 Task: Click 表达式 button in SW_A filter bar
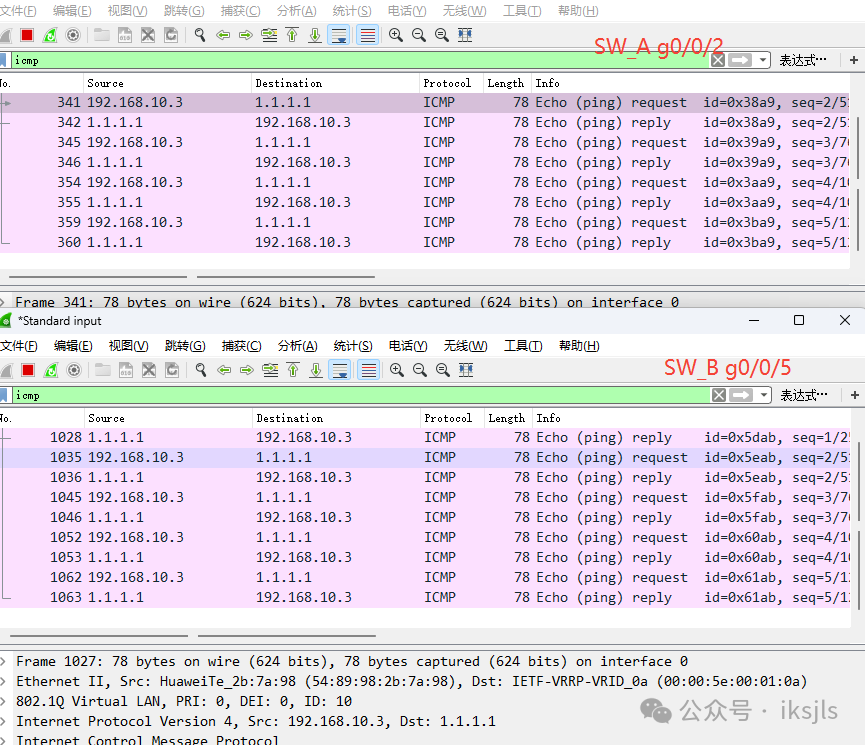pos(803,60)
